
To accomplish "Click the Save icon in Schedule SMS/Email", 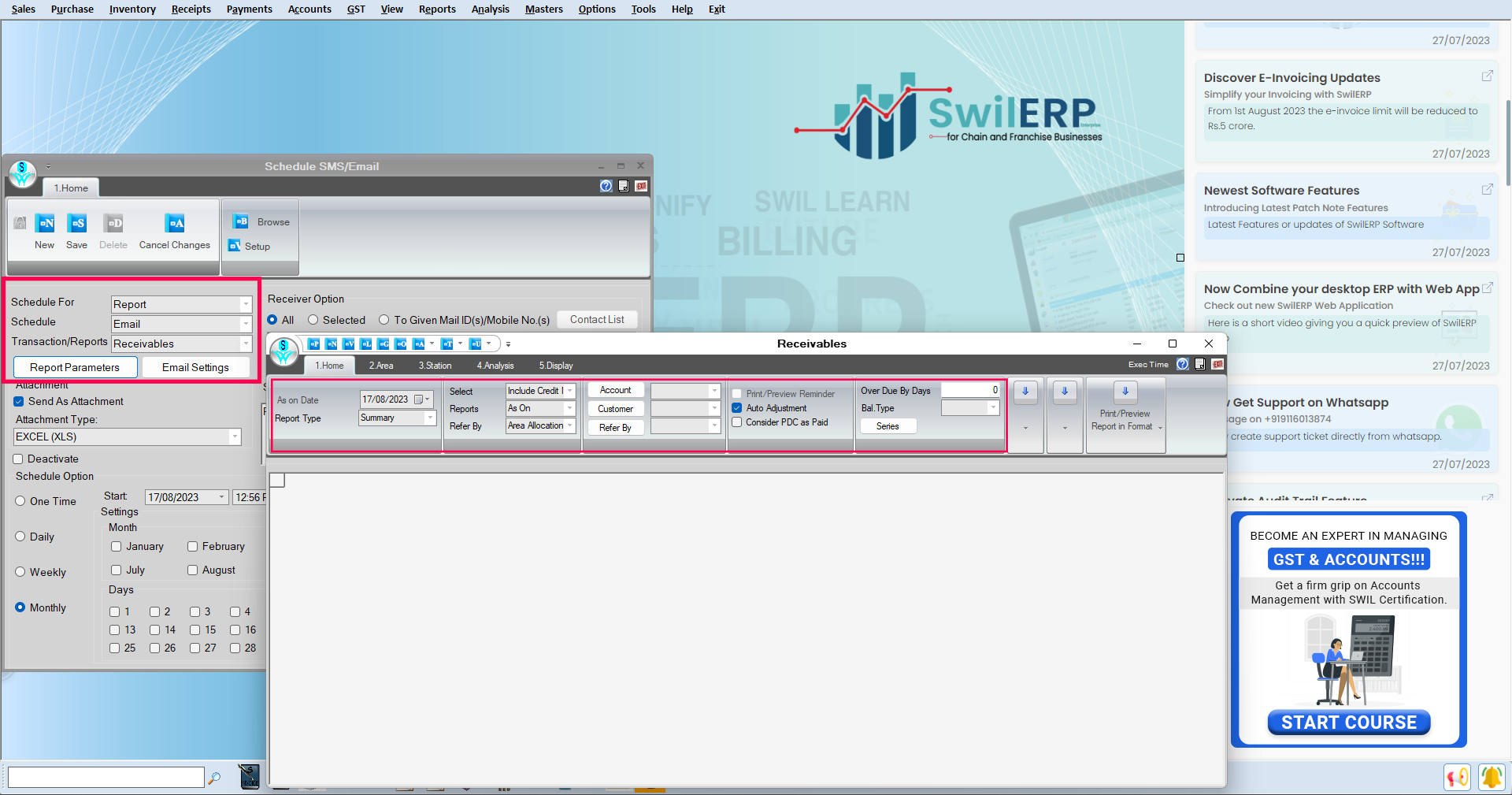I will pyautogui.click(x=77, y=223).
